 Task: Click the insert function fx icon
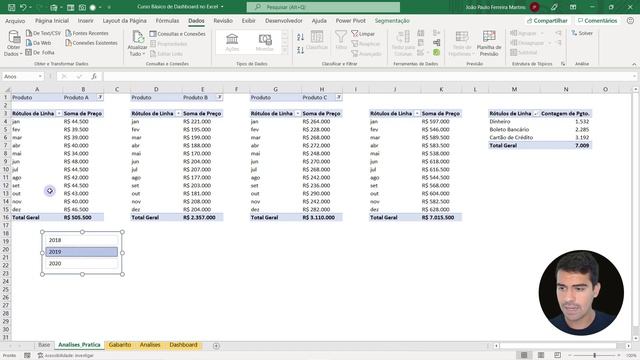click(x=94, y=76)
